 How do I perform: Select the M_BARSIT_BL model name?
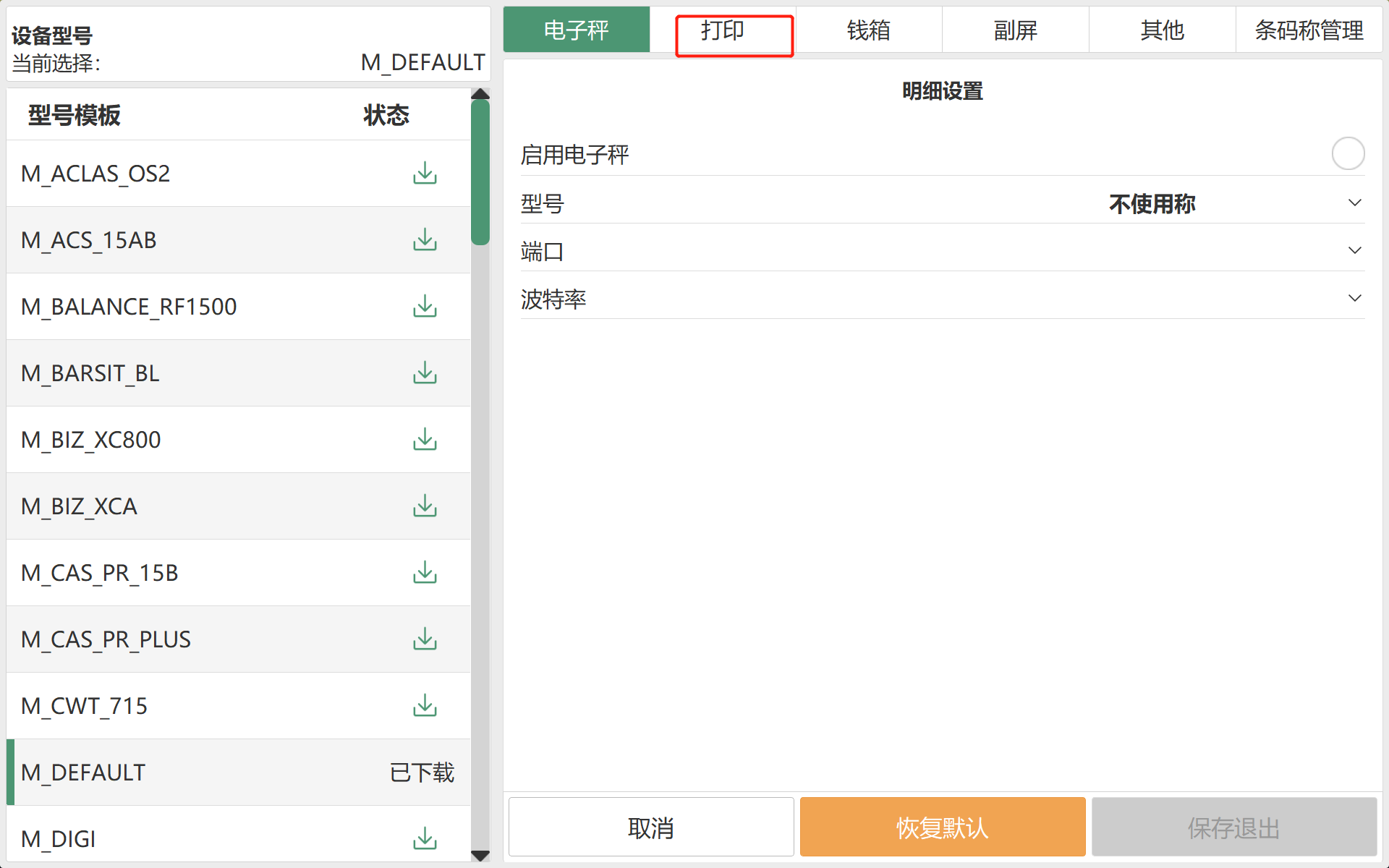point(90,374)
